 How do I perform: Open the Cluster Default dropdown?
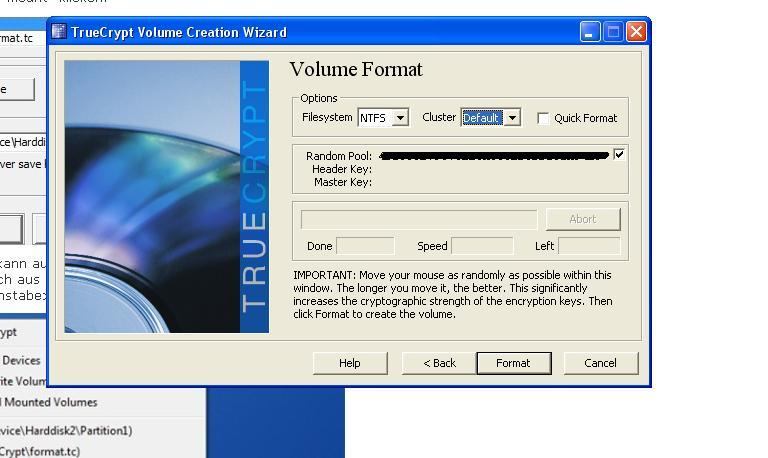(x=512, y=118)
